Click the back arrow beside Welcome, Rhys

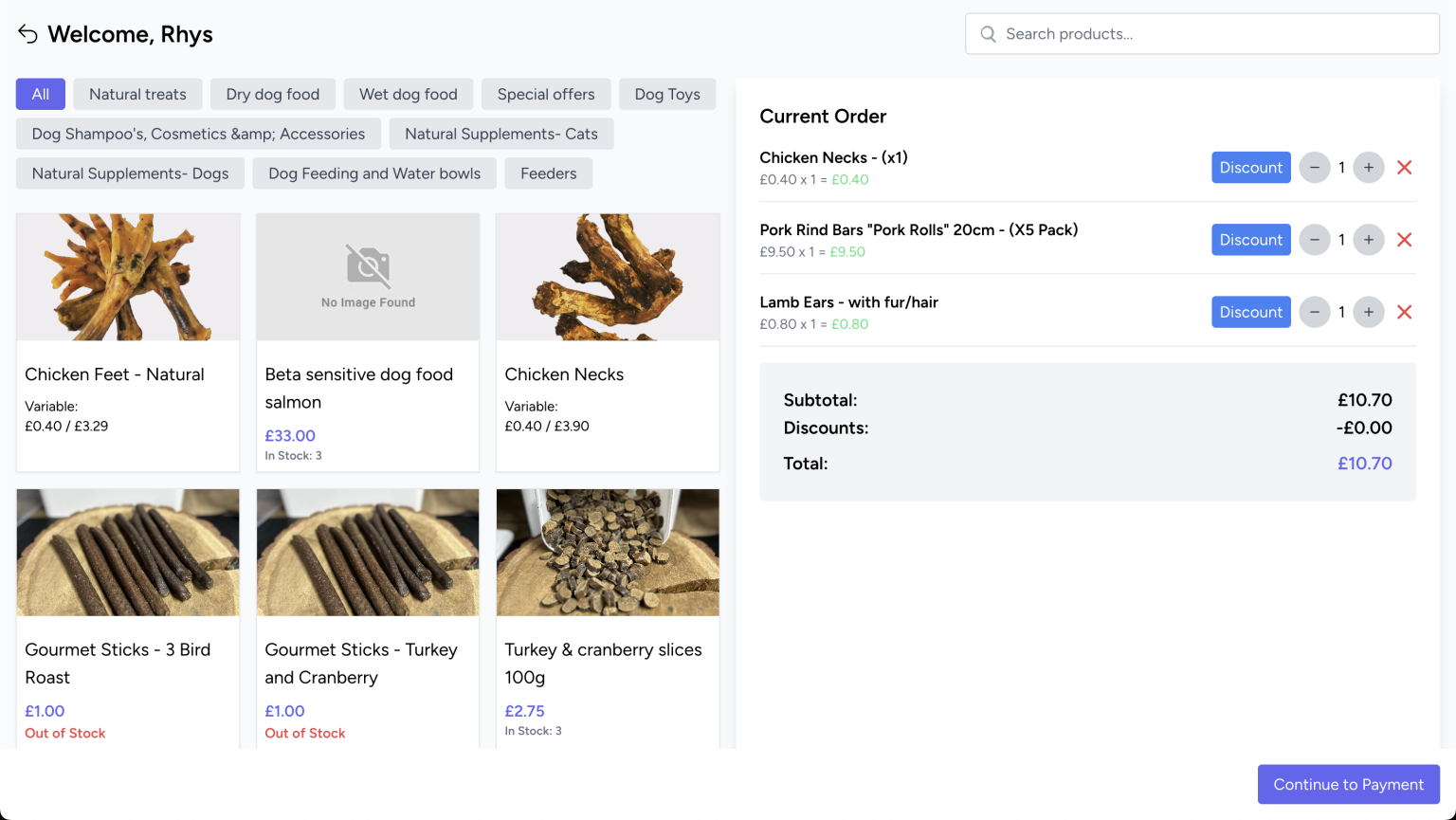point(27,35)
